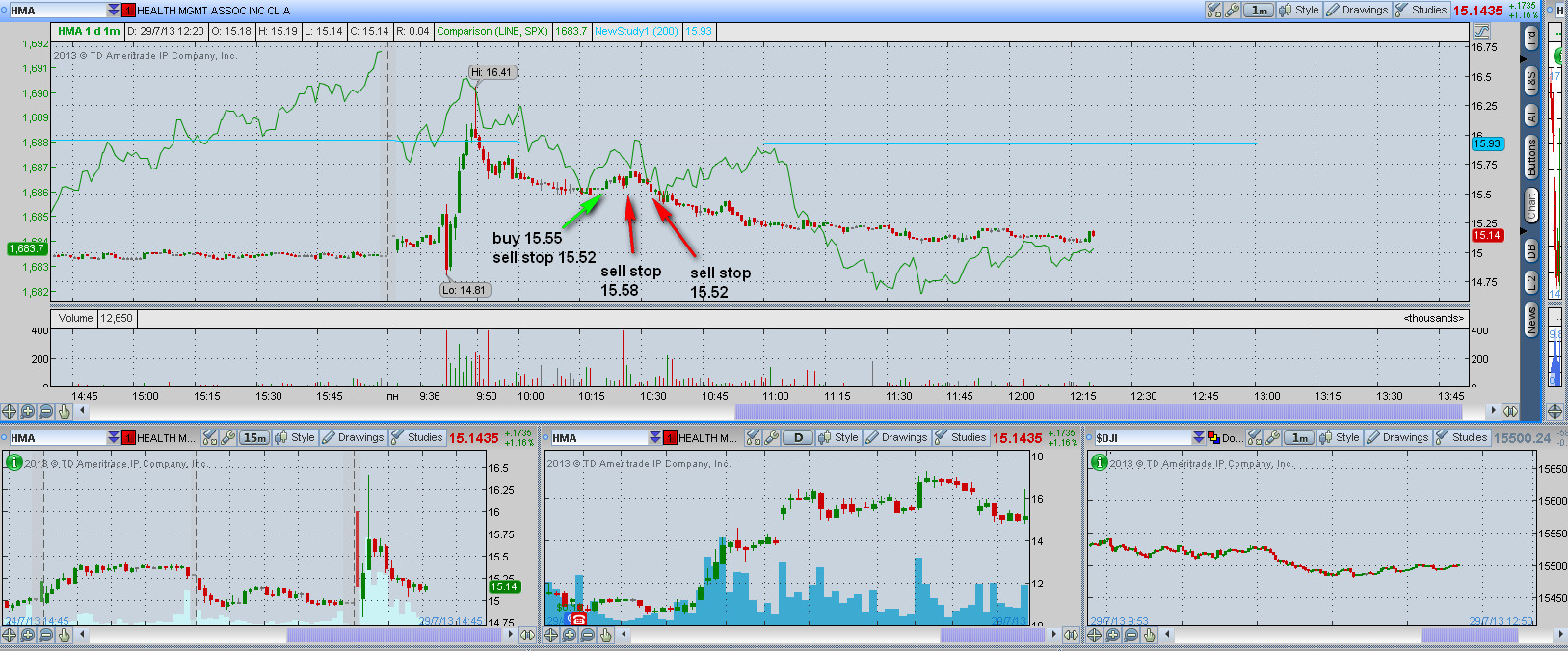Toggle the 15m timeframe button on lower-left chart
The image size is (1568, 651).
(254, 437)
